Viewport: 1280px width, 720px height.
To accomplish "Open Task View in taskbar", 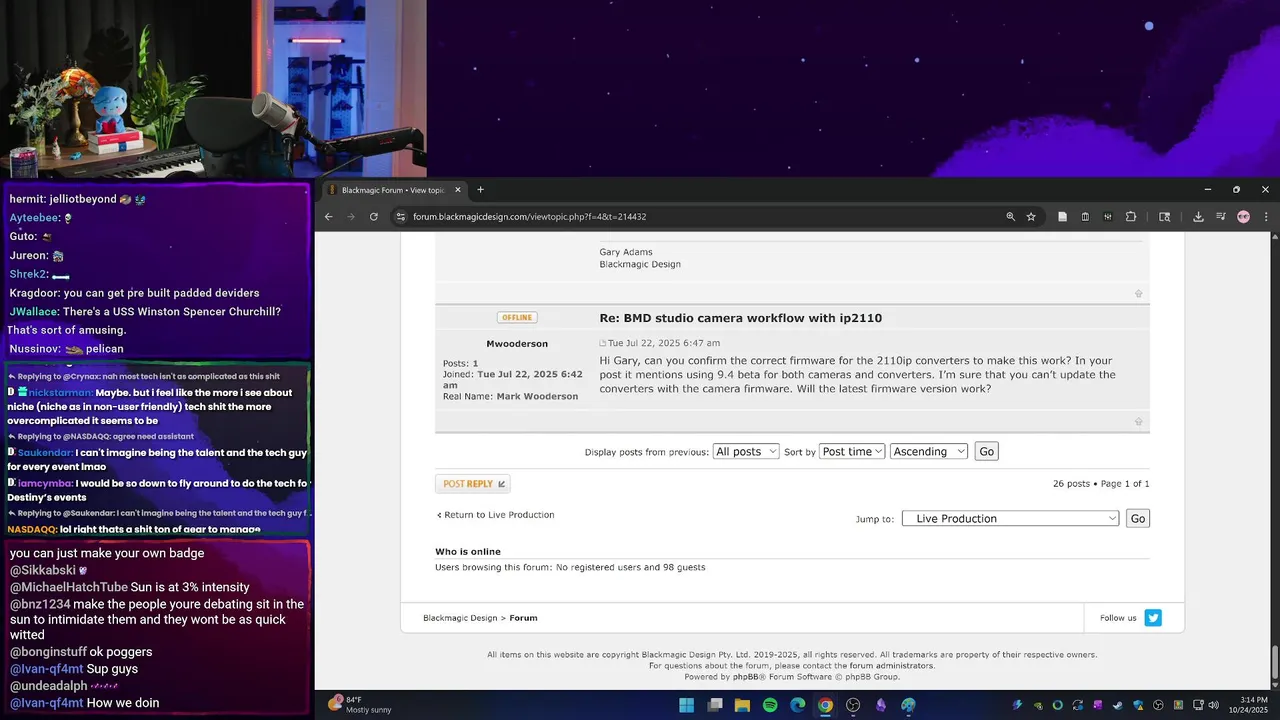I will pos(715,705).
